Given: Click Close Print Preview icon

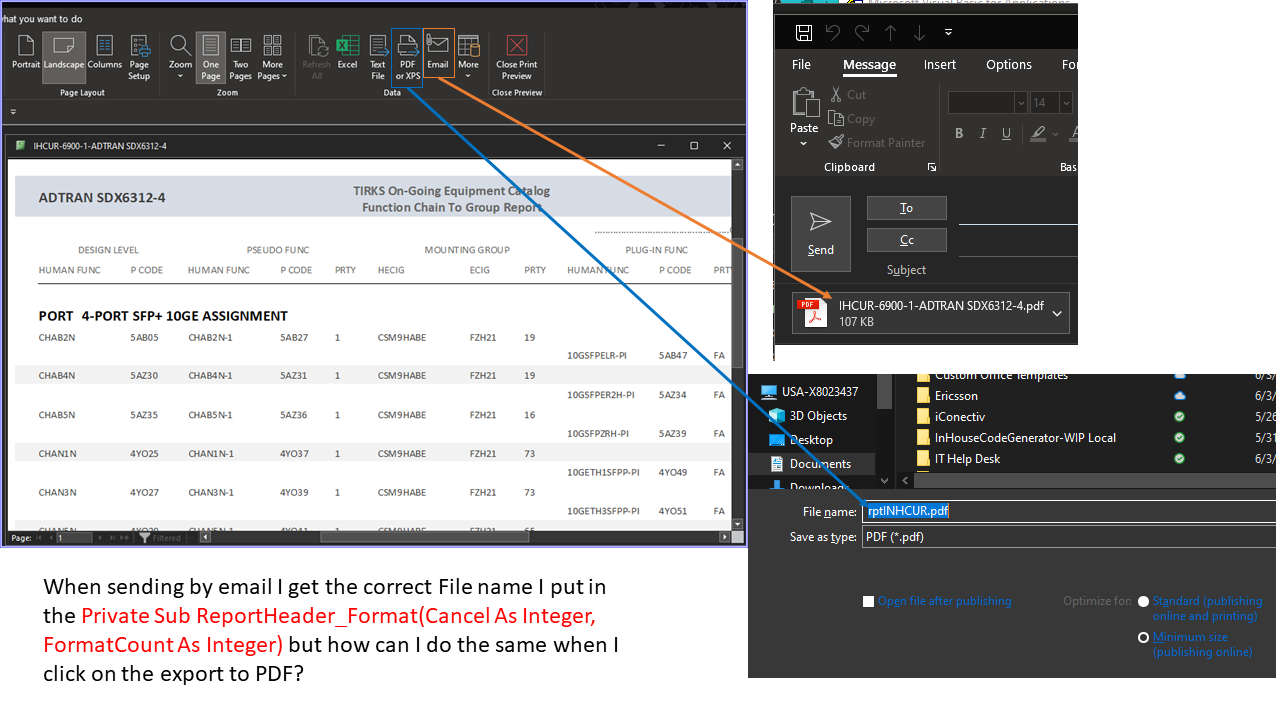Looking at the screenshot, I should (516, 56).
